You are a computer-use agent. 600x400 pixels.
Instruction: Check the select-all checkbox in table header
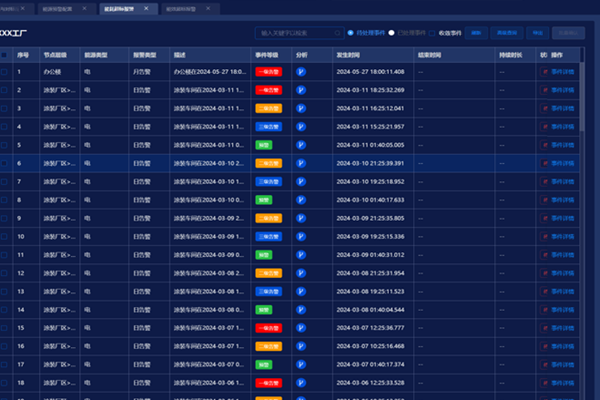click(x=4, y=55)
